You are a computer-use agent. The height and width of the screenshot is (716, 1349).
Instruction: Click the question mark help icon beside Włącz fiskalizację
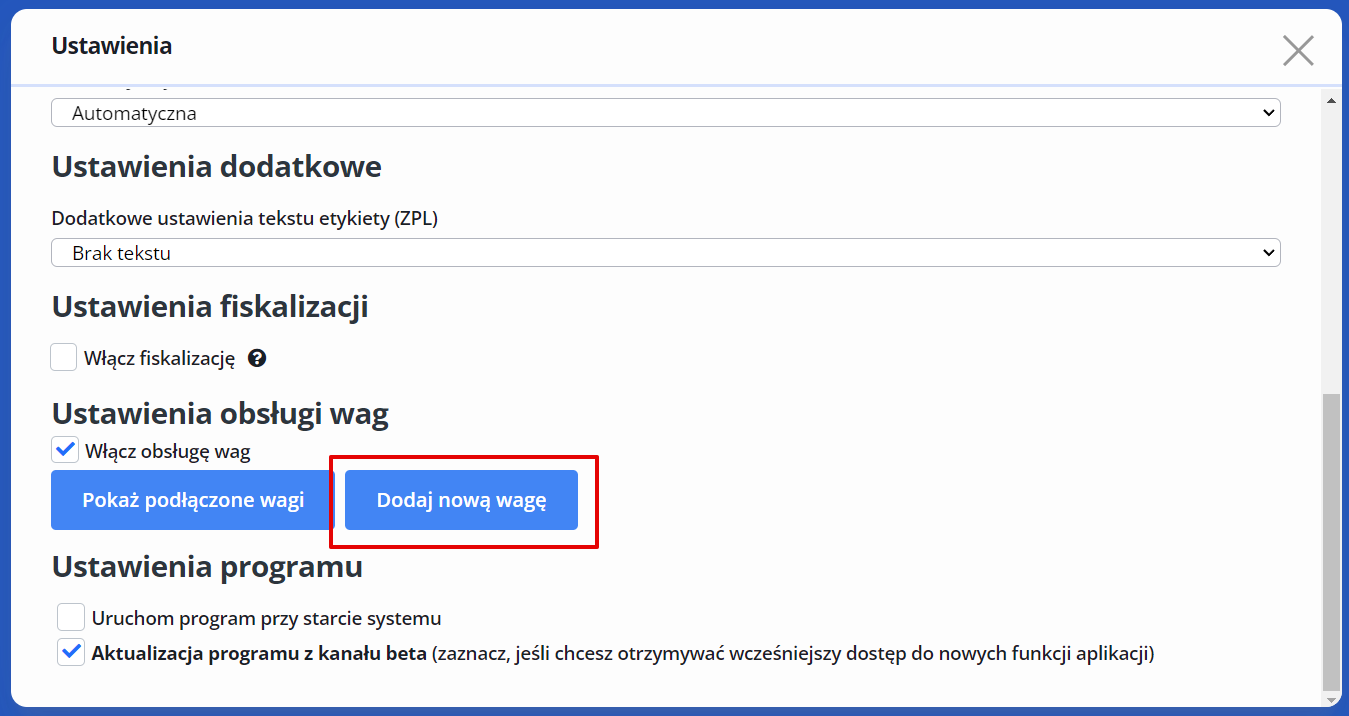(257, 358)
